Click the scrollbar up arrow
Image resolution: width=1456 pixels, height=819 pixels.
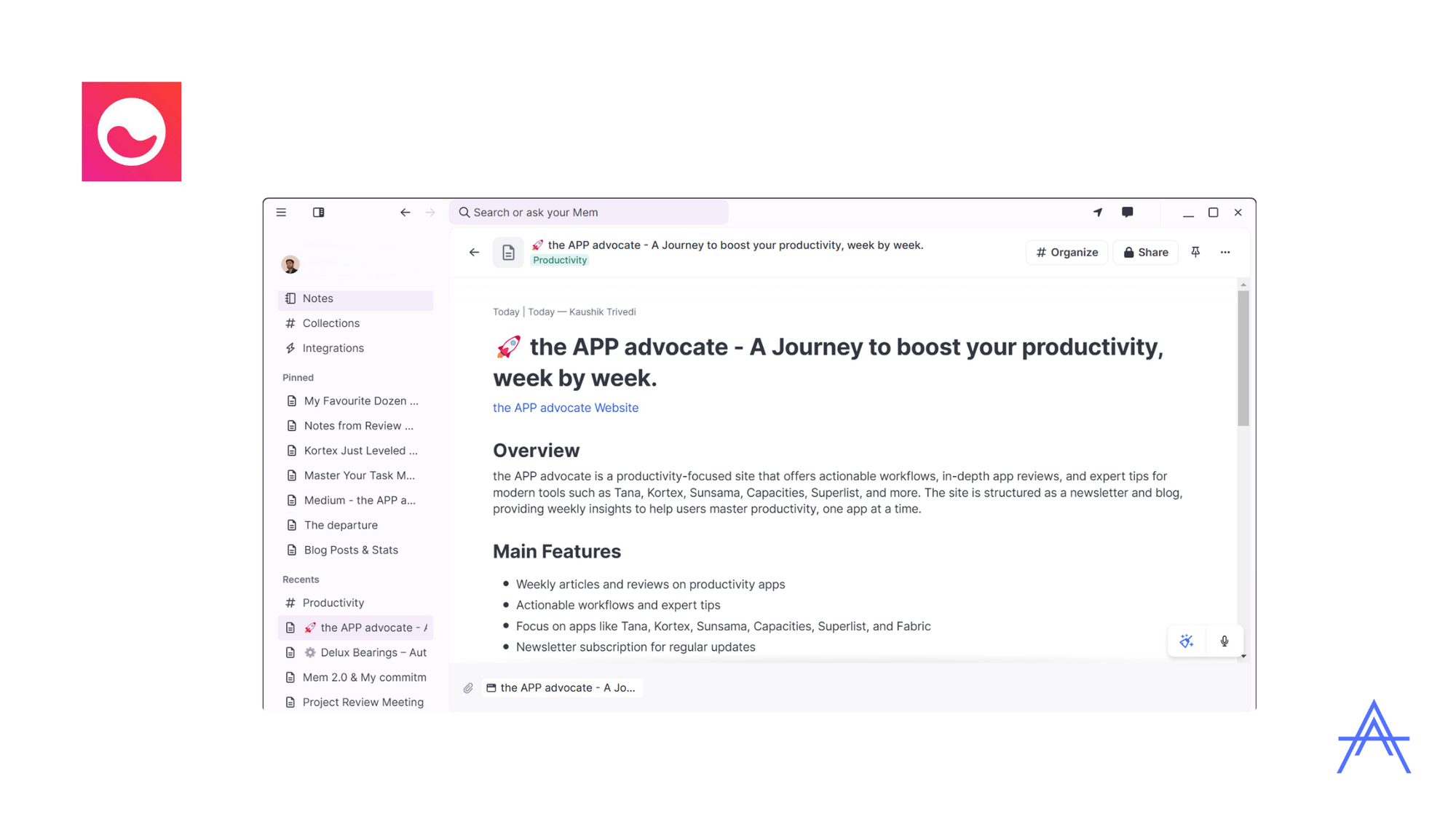[x=1243, y=285]
